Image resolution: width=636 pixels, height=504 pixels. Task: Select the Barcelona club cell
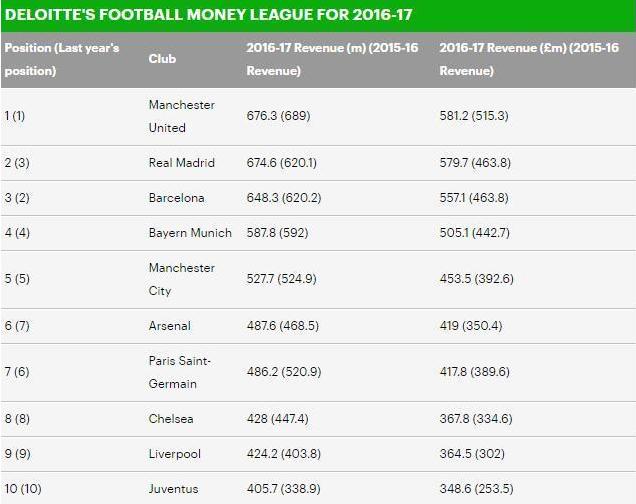coord(176,198)
